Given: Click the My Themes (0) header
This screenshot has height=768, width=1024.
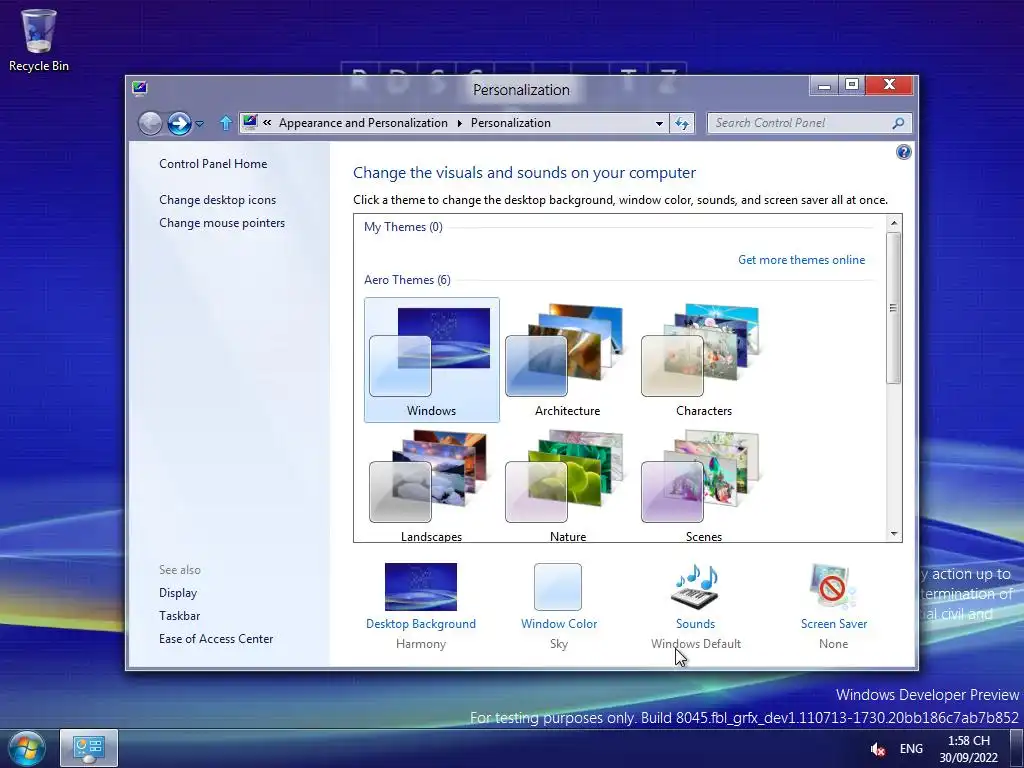Looking at the screenshot, I should (x=403, y=227).
